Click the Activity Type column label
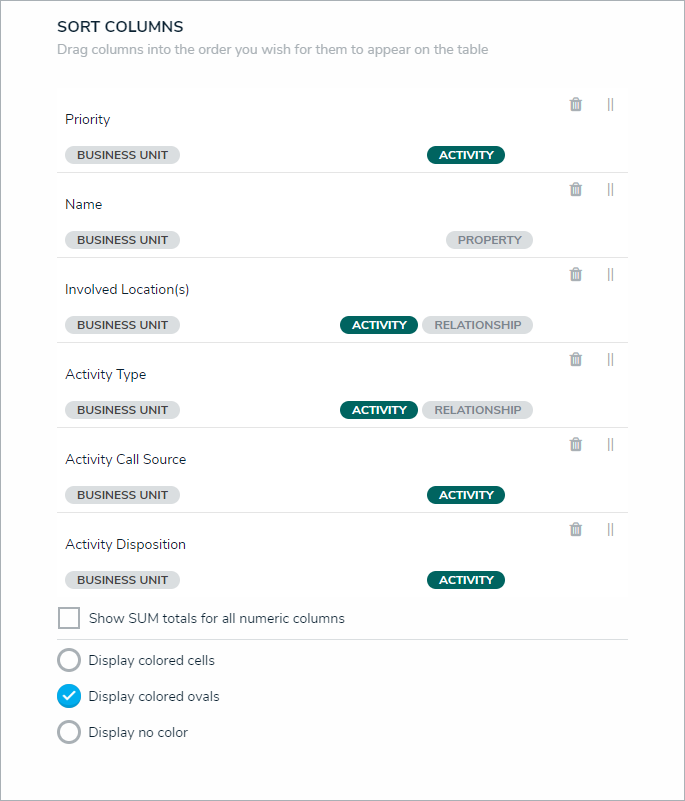This screenshot has width=685, height=801. click(x=105, y=374)
